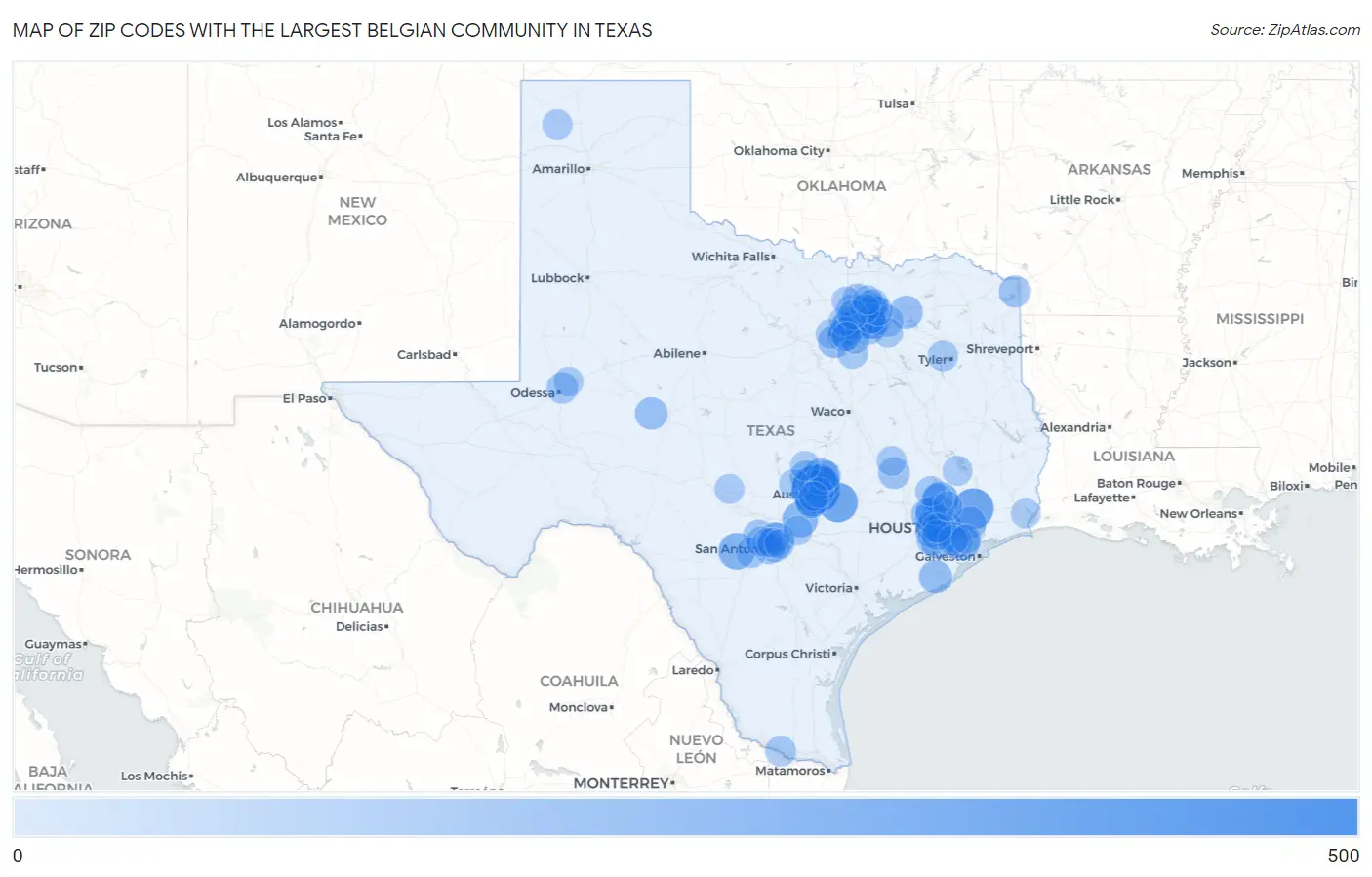
Task: Click the Source: ZipAtlas.com text
Action: click(1285, 30)
